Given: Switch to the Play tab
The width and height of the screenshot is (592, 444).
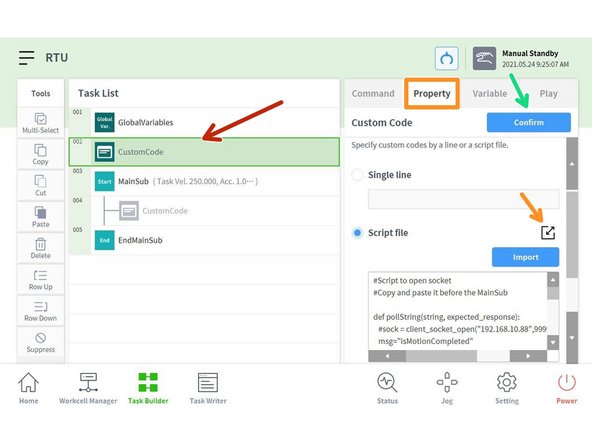Looking at the screenshot, I should click(548, 94).
